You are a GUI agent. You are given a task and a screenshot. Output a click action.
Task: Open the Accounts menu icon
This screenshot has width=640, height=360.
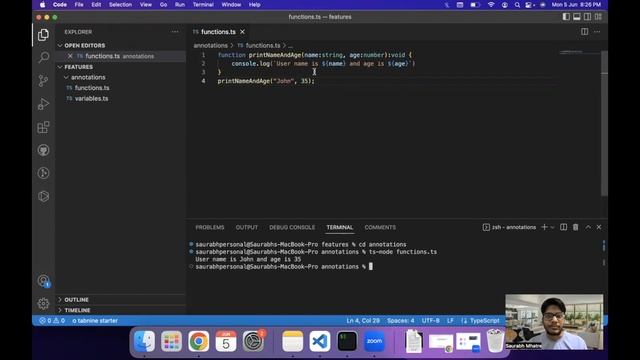tap(43, 281)
